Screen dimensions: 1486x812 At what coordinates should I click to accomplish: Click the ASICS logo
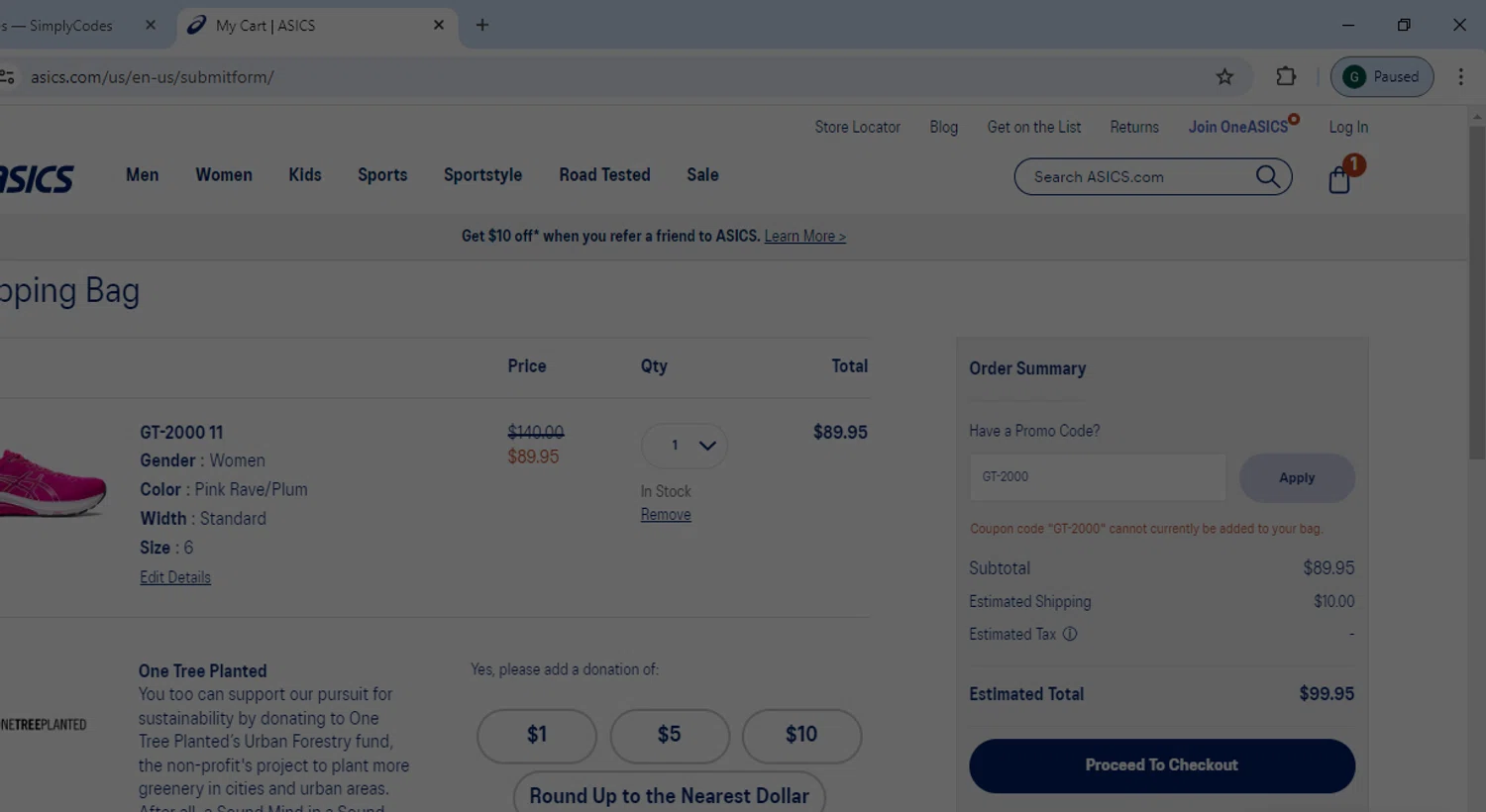[x=37, y=179]
